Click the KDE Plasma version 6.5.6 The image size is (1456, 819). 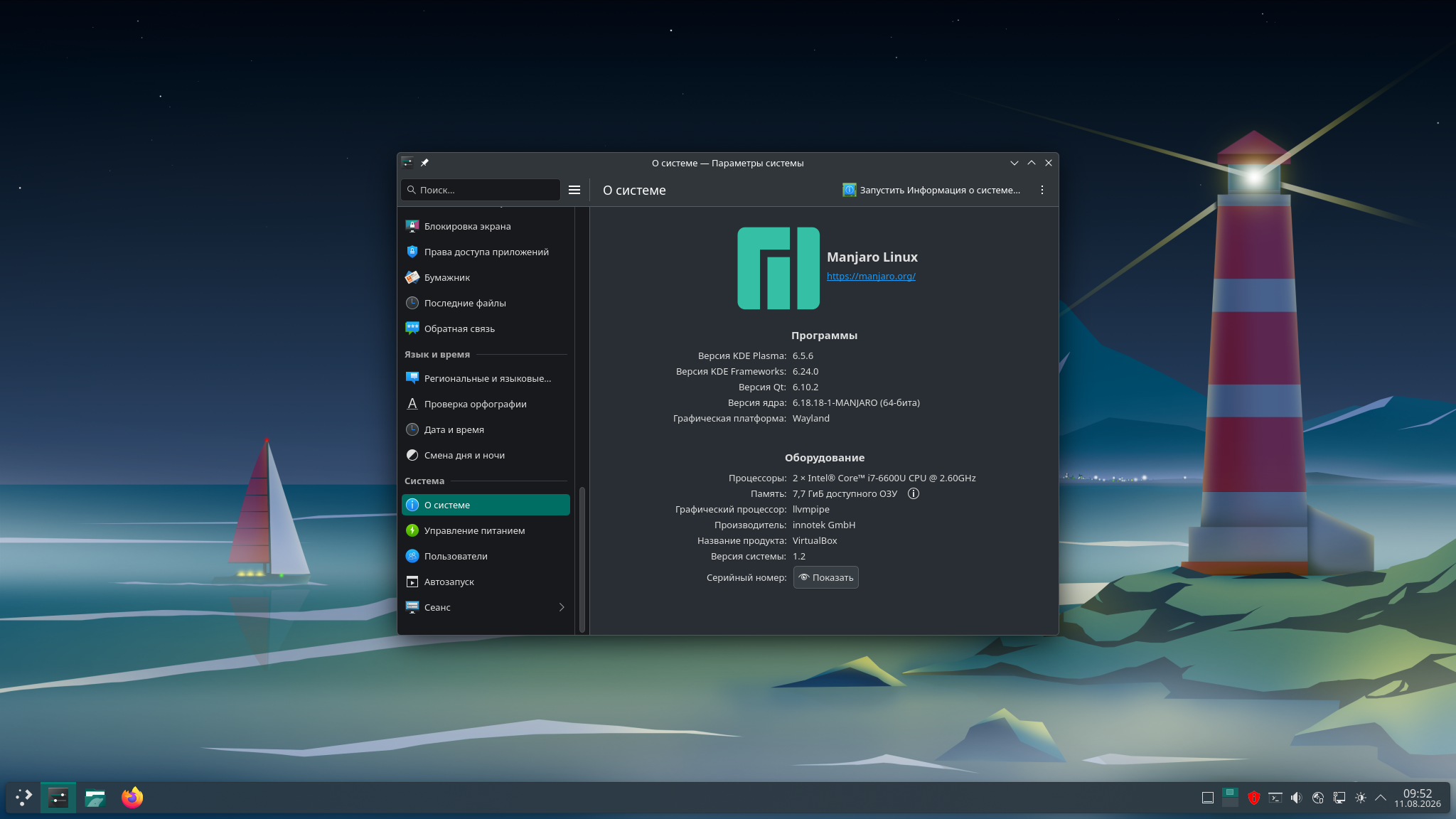803,355
